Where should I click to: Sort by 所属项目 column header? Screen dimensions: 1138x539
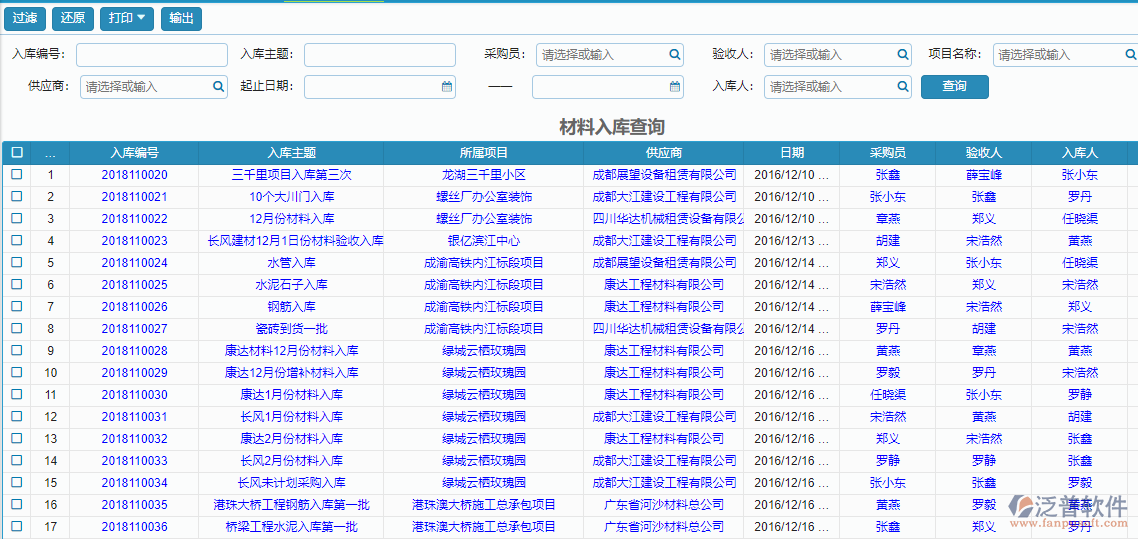(x=484, y=153)
